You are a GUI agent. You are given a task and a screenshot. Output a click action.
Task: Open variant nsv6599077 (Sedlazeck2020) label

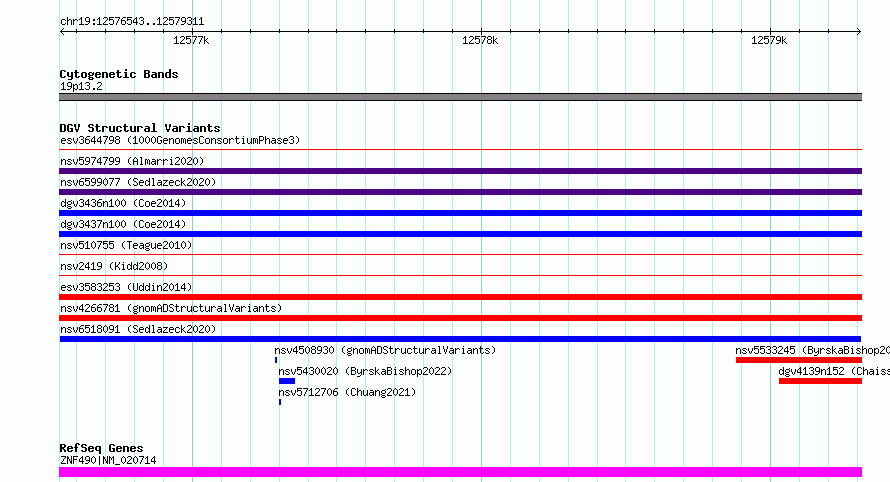click(138, 182)
